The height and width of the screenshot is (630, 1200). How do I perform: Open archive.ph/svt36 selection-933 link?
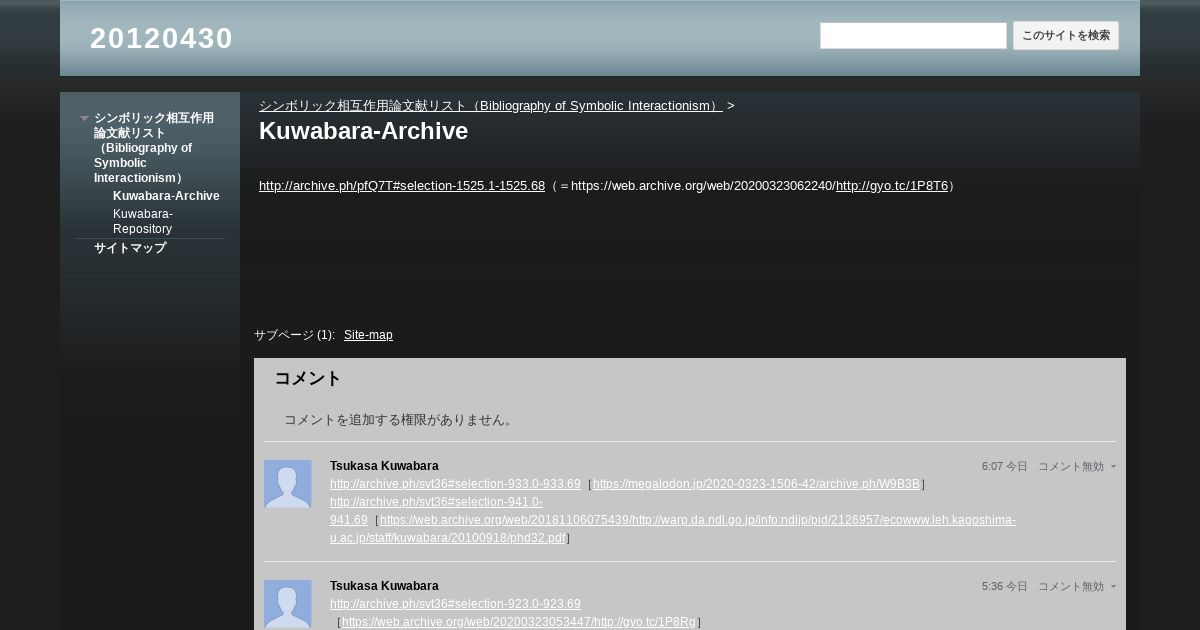click(455, 484)
